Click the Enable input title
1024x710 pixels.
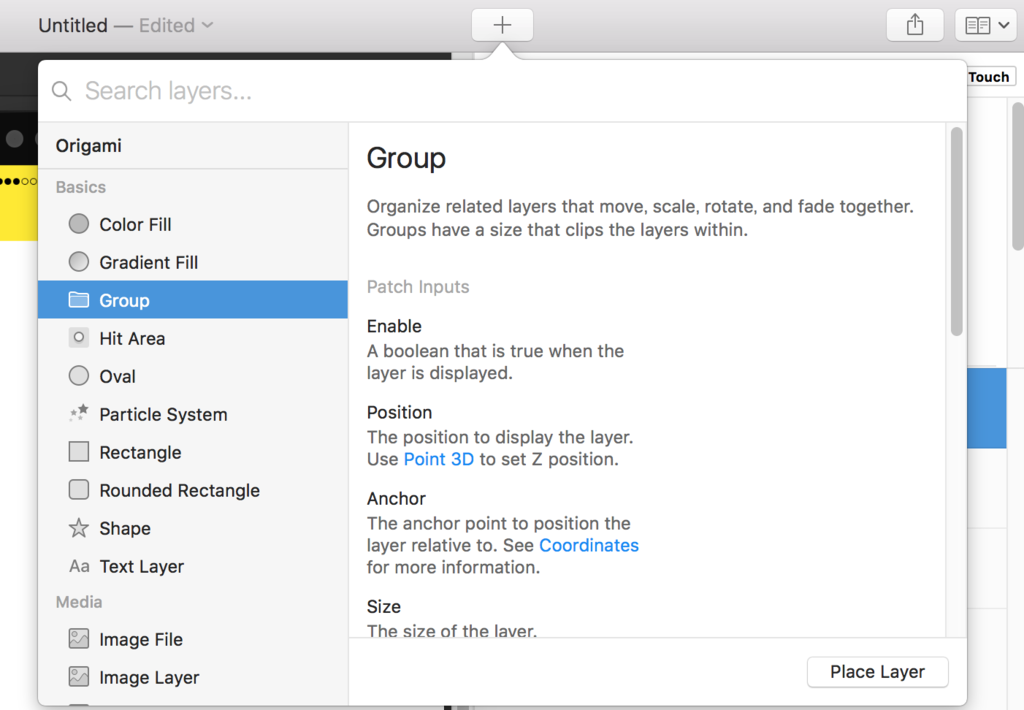point(394,326)
